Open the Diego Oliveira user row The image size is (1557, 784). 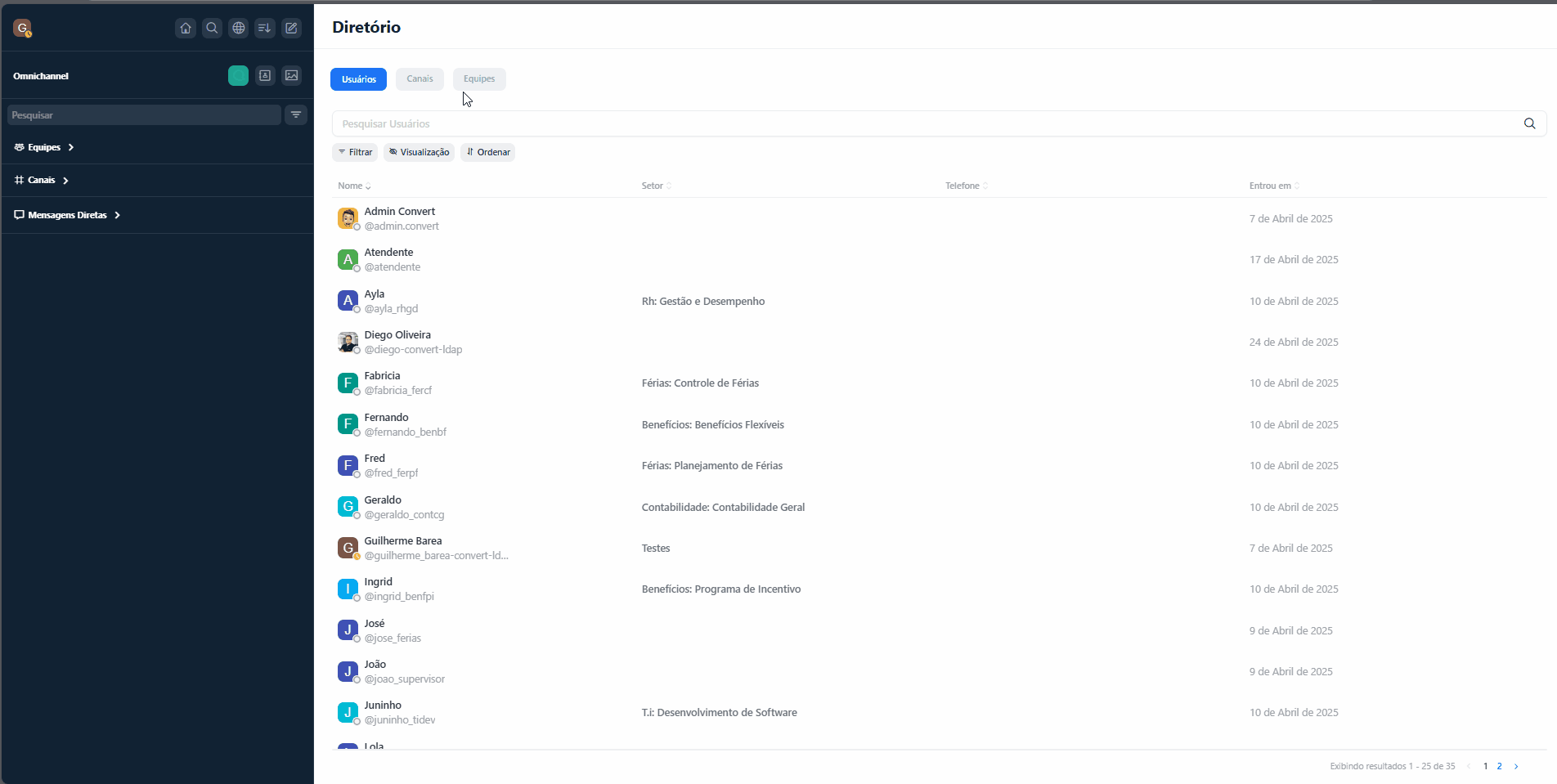point(939,342)
